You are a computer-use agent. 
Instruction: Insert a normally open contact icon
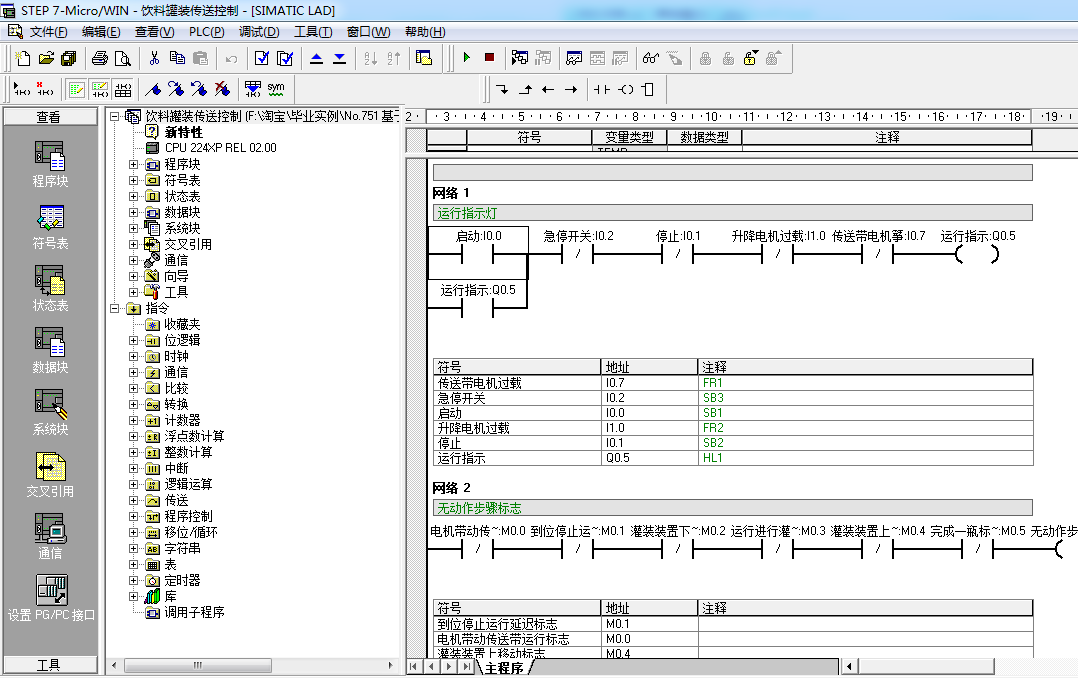[600, 90]
